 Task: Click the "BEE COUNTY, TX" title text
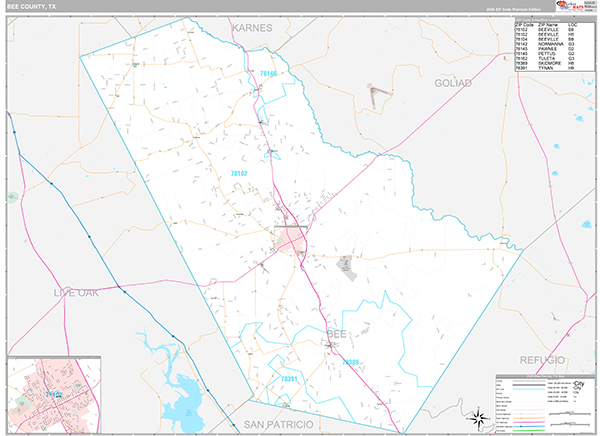pos(31,7)
